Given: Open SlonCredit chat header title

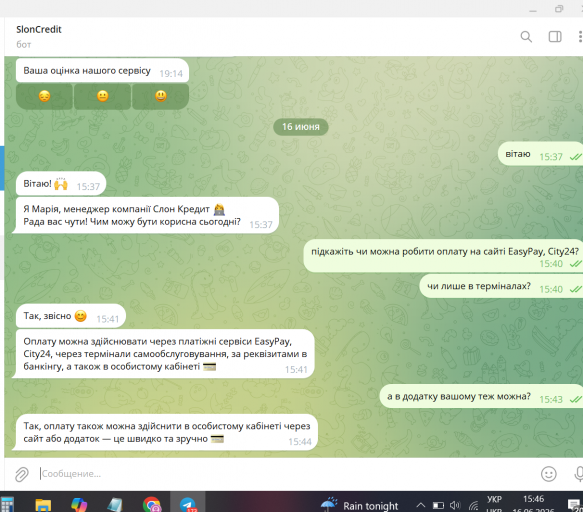Looking at the screenshot, I should tap(39, 29).
